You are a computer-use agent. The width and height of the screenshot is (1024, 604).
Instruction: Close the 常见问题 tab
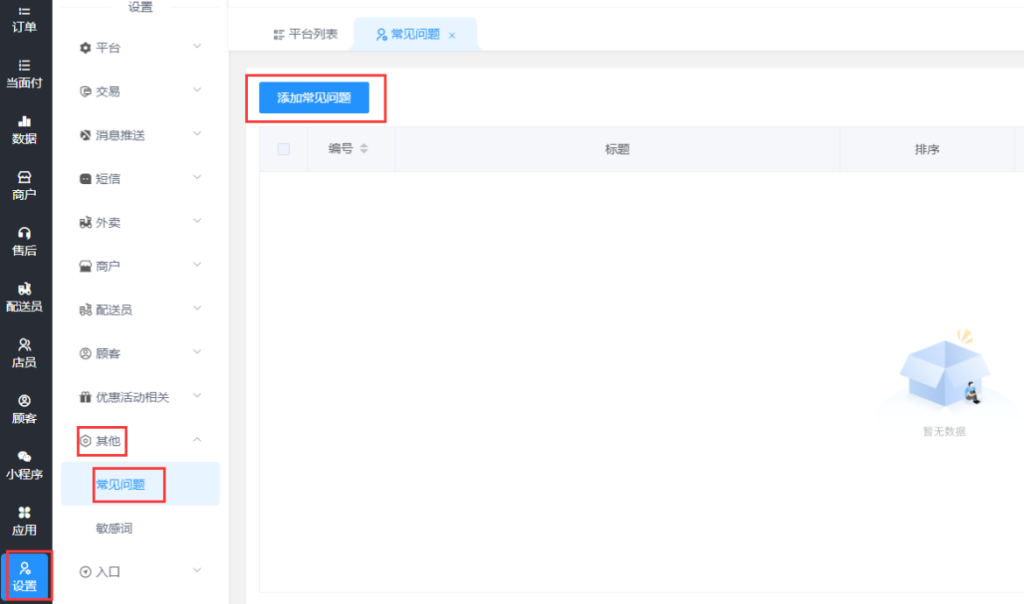point(452,35)
